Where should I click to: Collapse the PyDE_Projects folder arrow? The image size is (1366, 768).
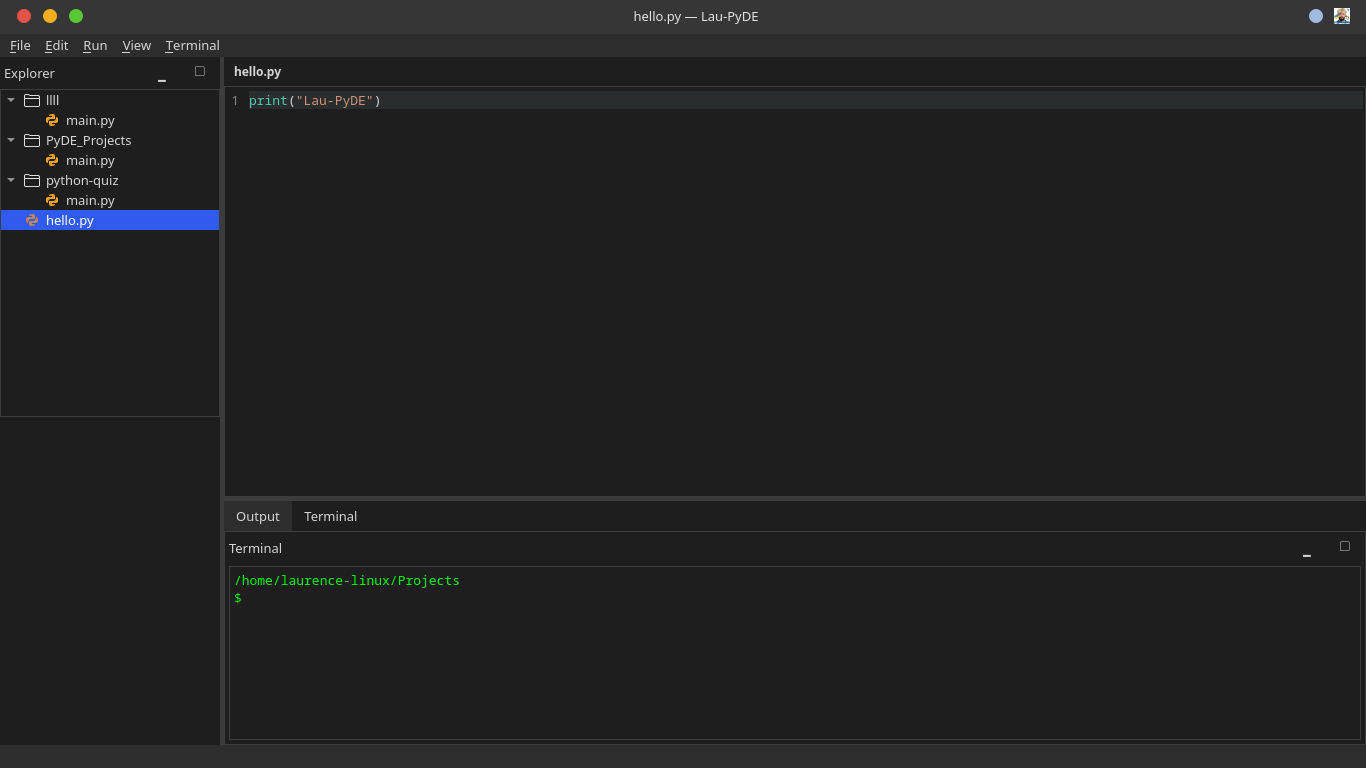click(11, 140)
